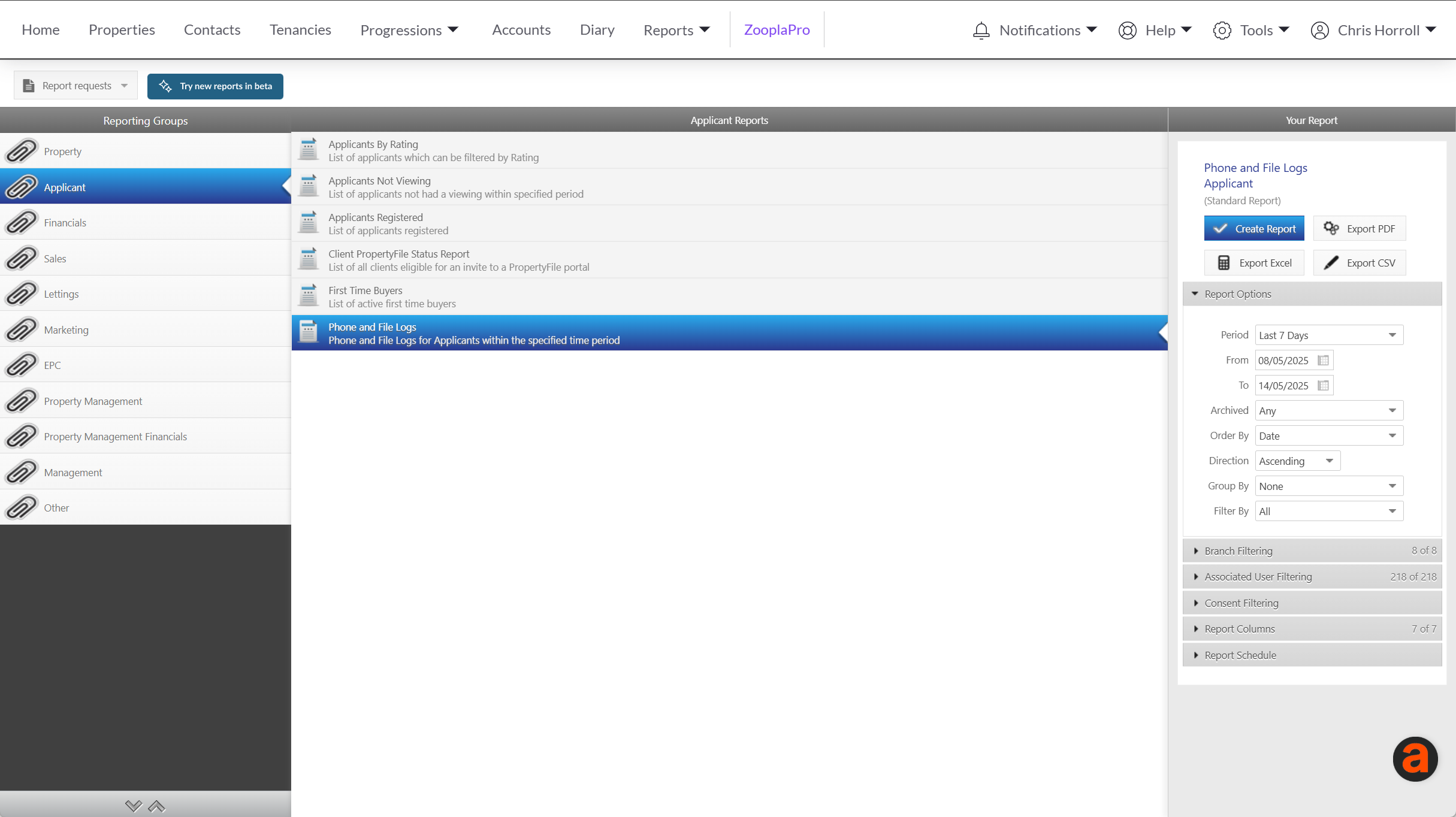Open the Diary page
The width and height of the screenshot is (1456, 817).
[x=597, y=30]
